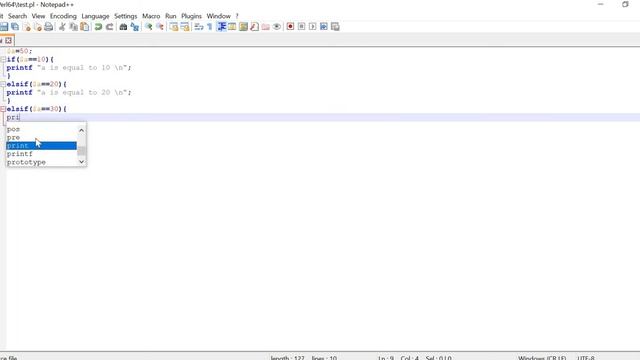Click the UTF-8 encoding status entry
The width and height of the screenshot is (640, 360).
pos(586,358)
